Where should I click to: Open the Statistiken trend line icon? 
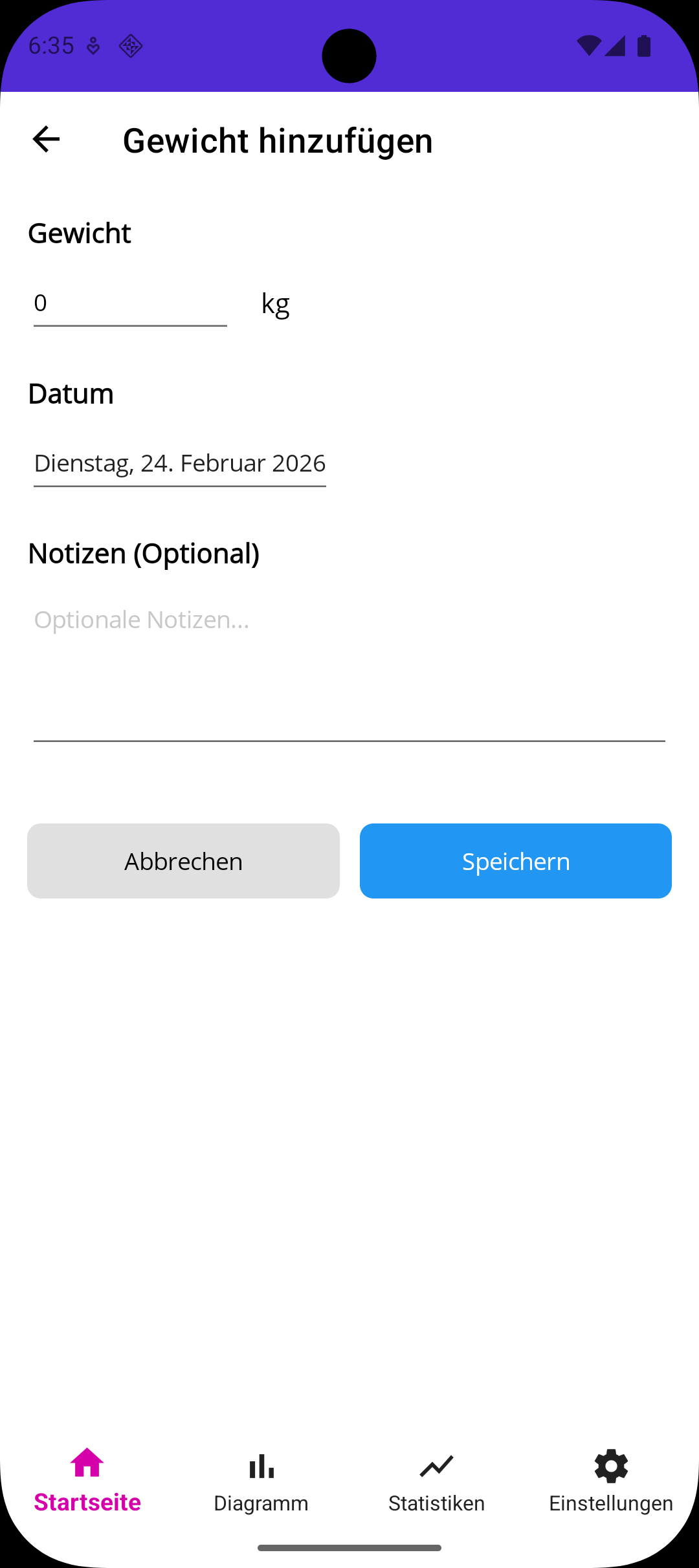pos(436,1467)
